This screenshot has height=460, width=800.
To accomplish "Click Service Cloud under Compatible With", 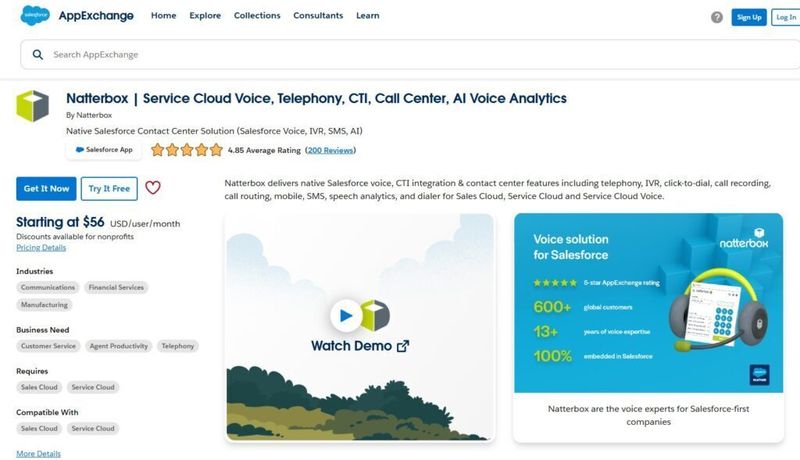I will [x=93, y=429].
